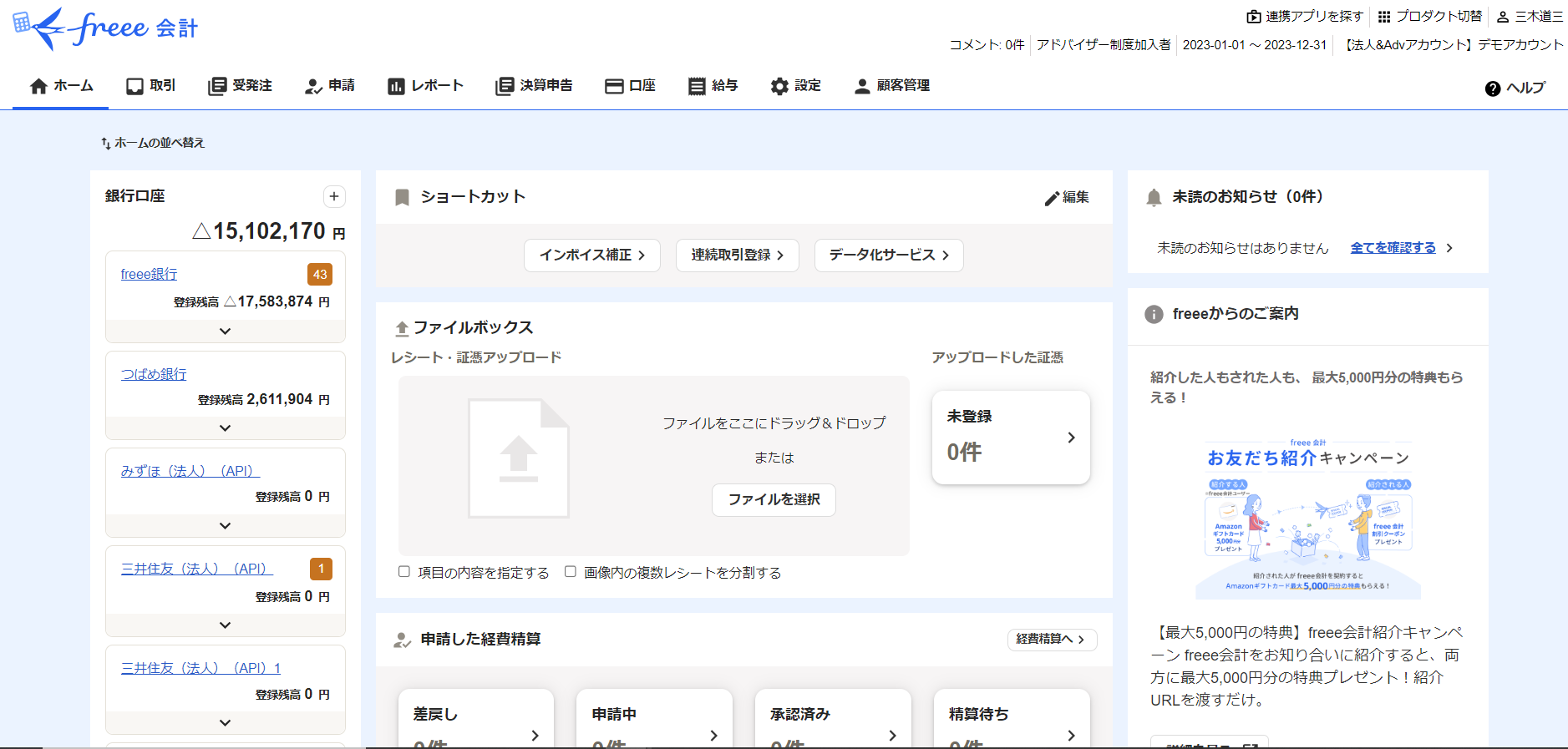The height and width of the screenshot is (749, 1568).
Task: Click the bell icon beside 未読のお知らせ
Action: 1154,197
